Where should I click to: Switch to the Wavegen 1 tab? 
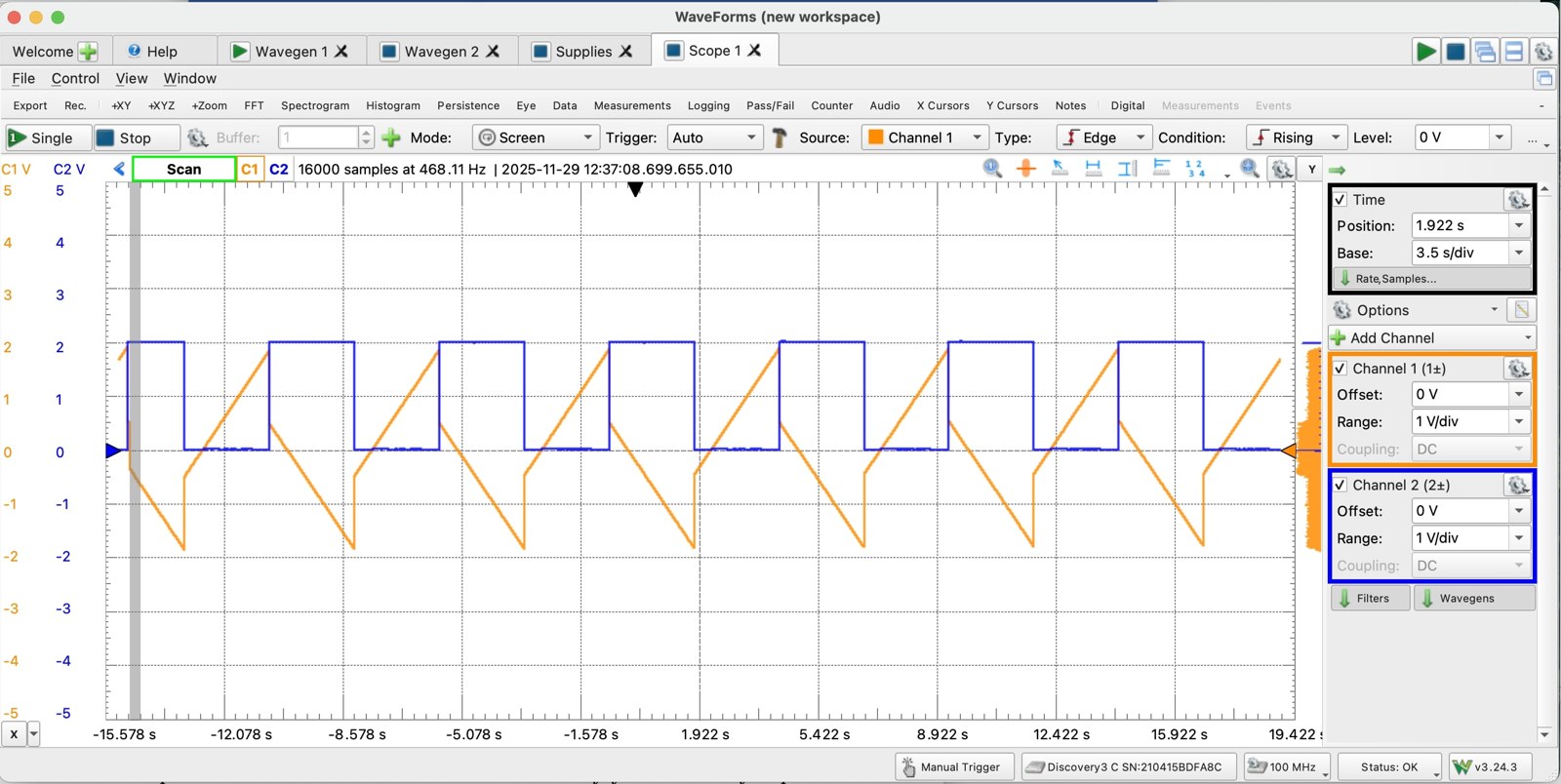click(291, 52)
